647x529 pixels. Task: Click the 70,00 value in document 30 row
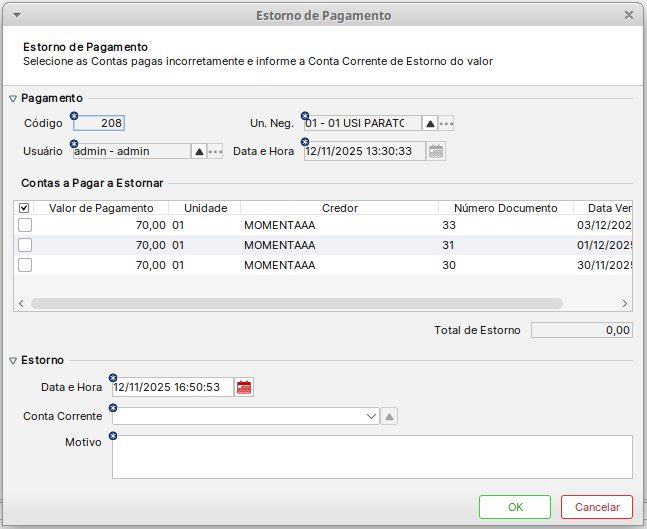click(151, 265)
